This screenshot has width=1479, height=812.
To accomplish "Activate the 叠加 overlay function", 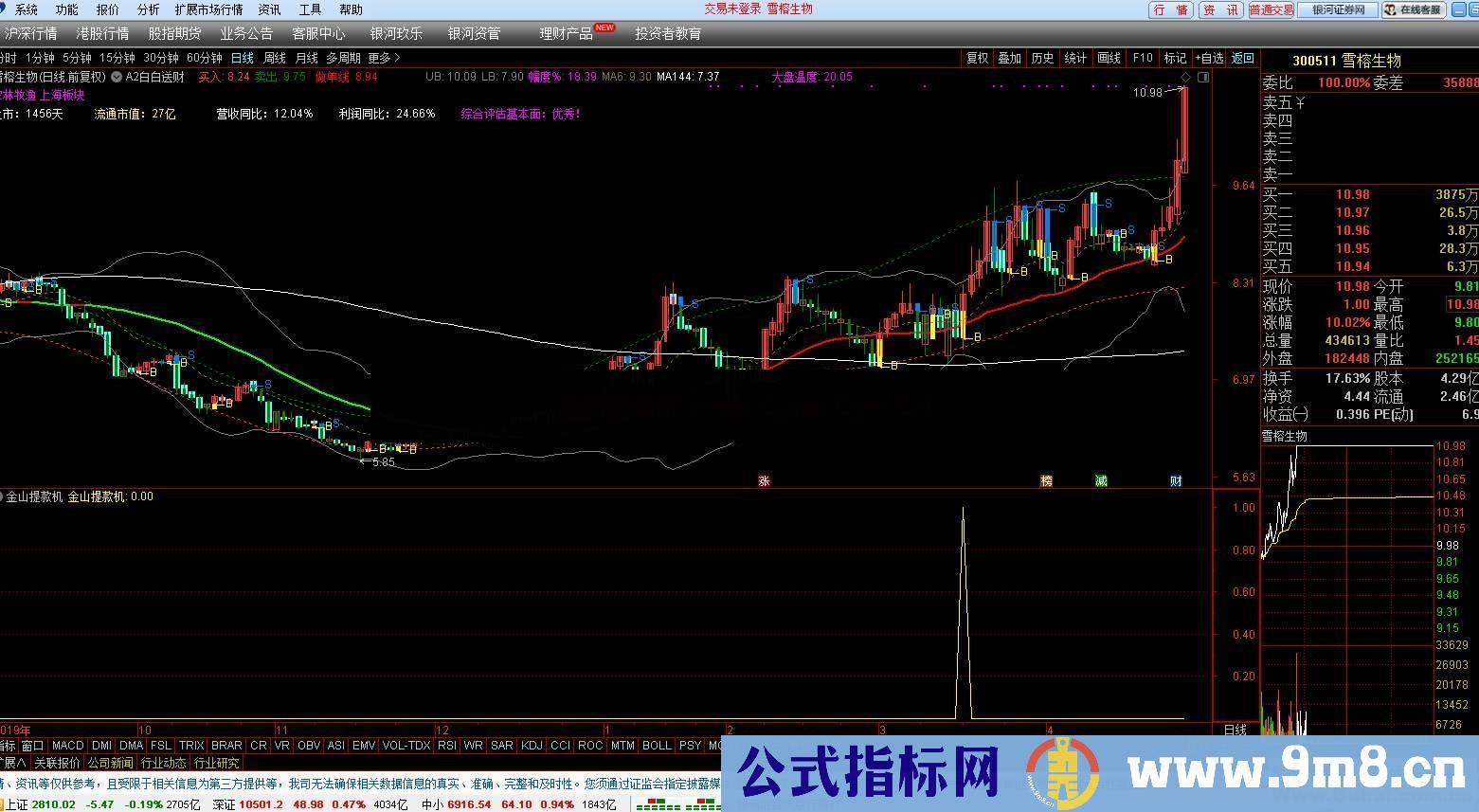I will tap(1009, 58).
